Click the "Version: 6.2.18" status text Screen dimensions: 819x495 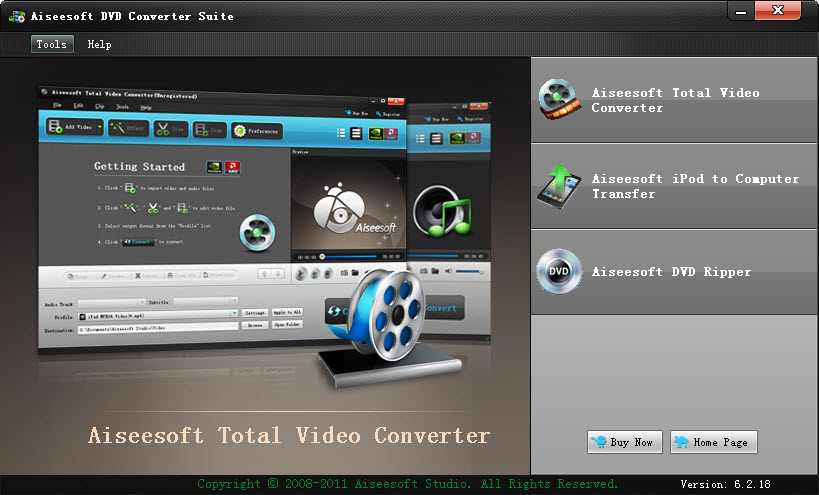726,484
